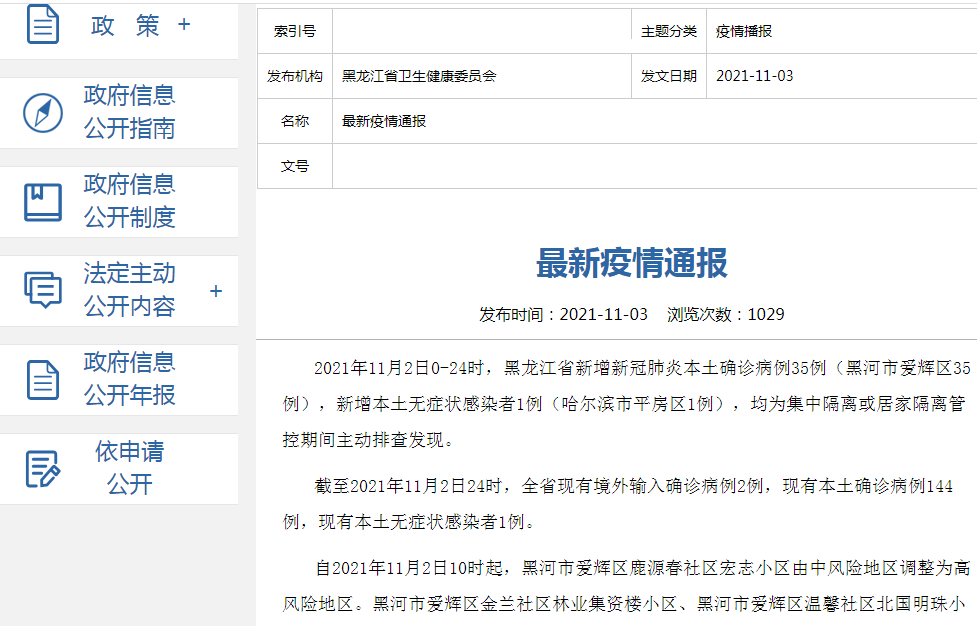The width and height of the screenshot is (977, 626).
Task: Click 黑龙江省卫生健康委员会 in the table
Action: 419,76
